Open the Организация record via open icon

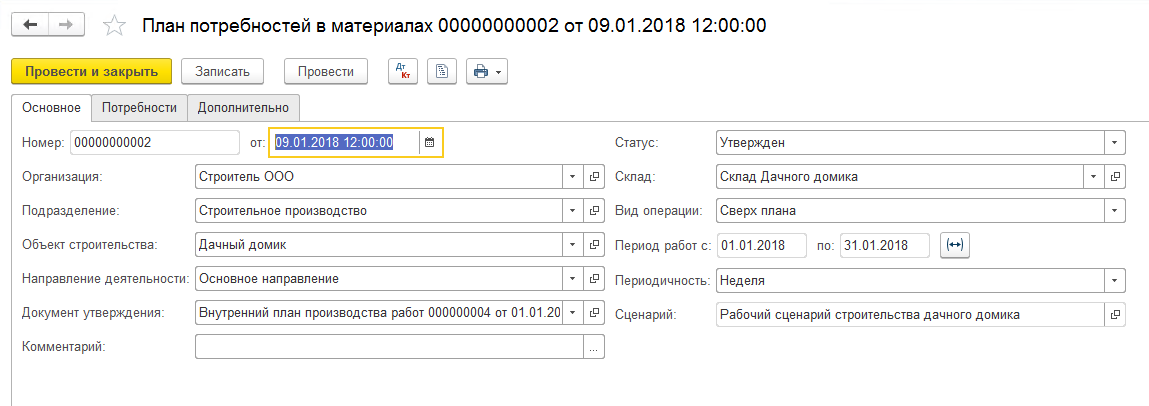[594, 177]
